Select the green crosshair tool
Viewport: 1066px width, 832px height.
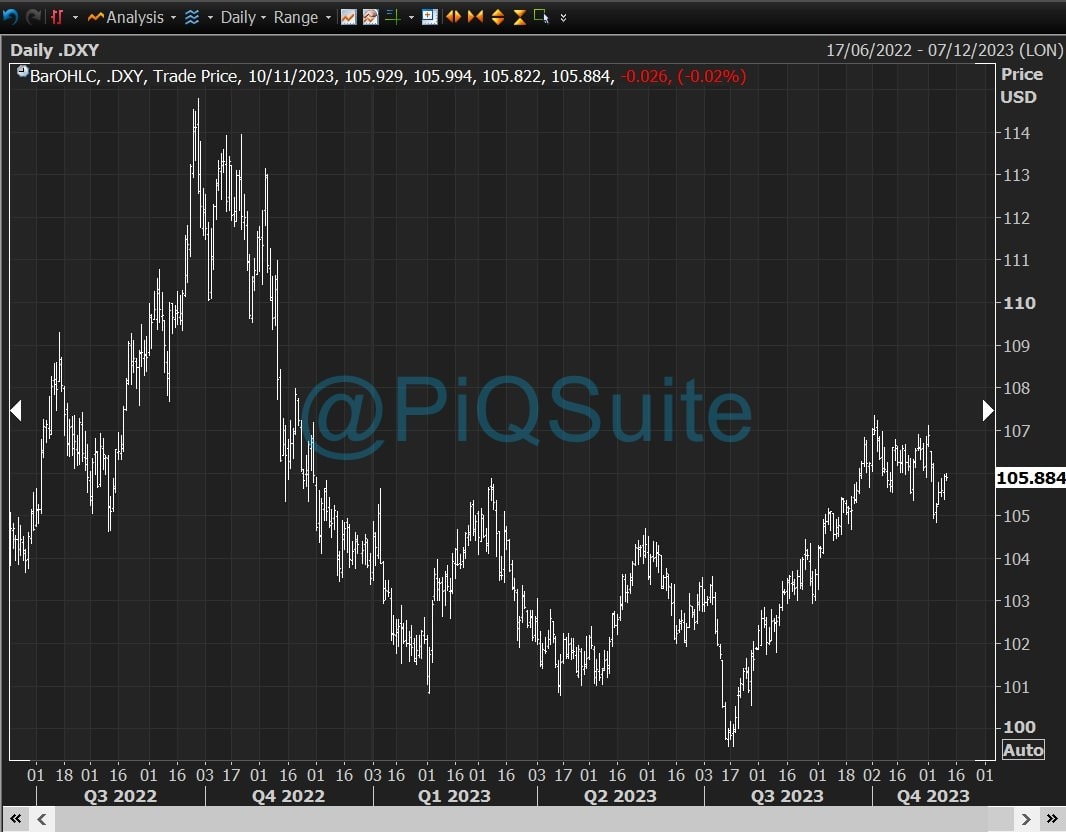[x=393, y=17]
